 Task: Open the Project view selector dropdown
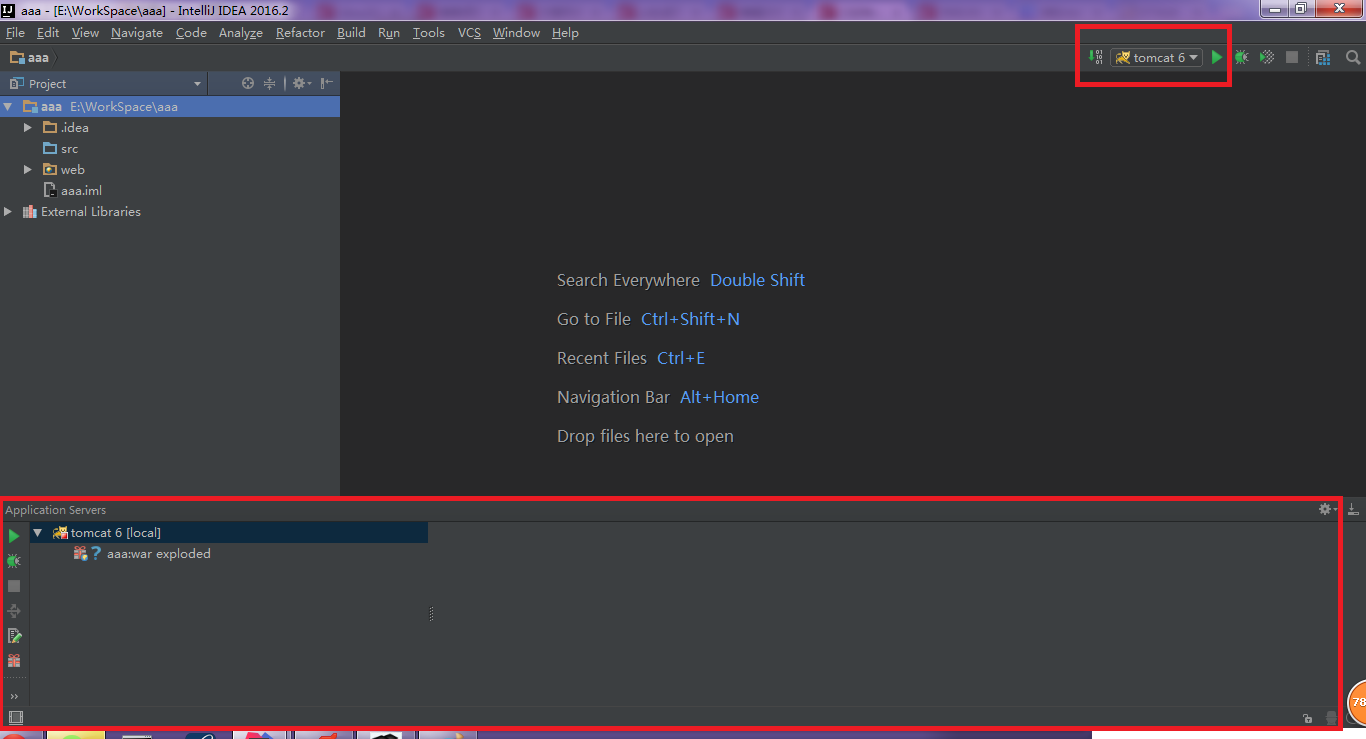(x=197, y=84)
